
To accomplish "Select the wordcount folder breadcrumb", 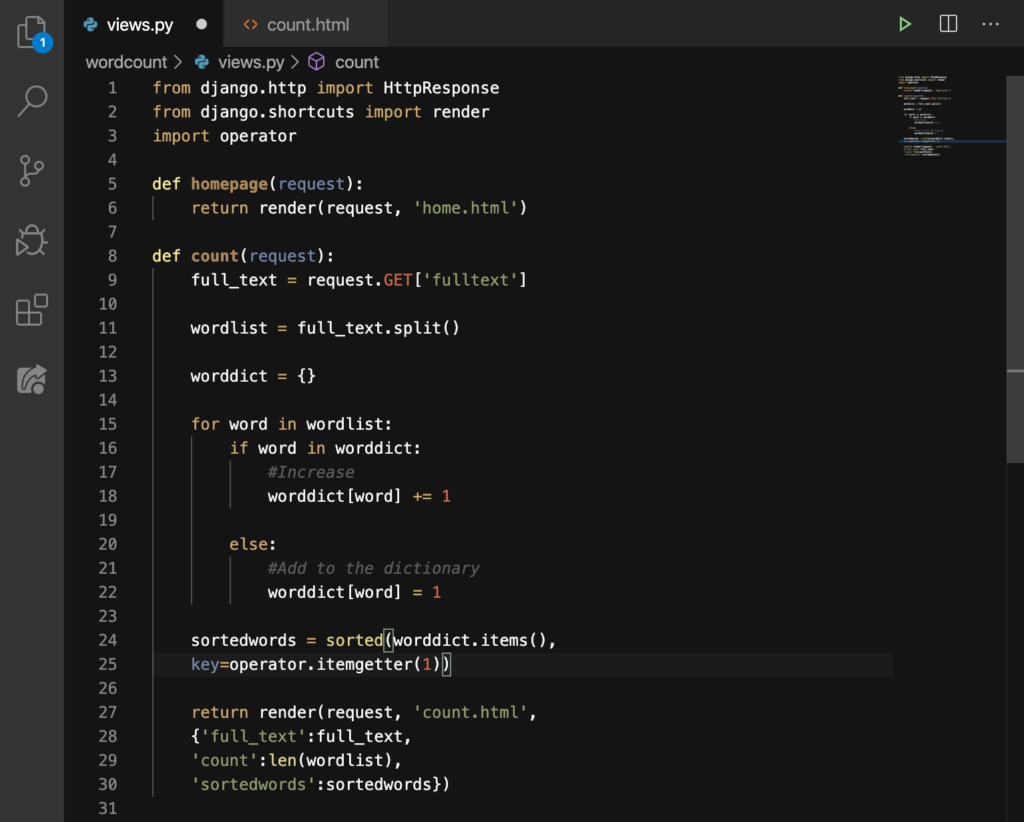I will click(x=126, y=62).
